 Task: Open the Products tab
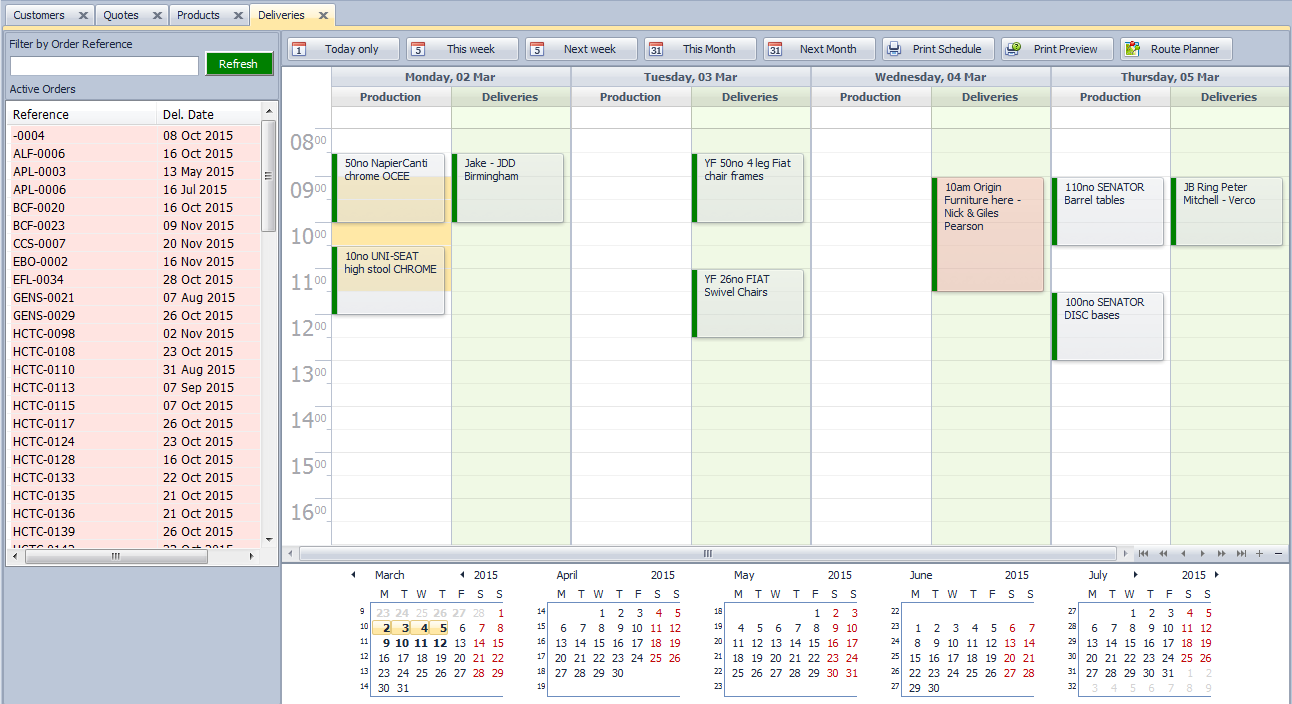(x=198, y=15)
